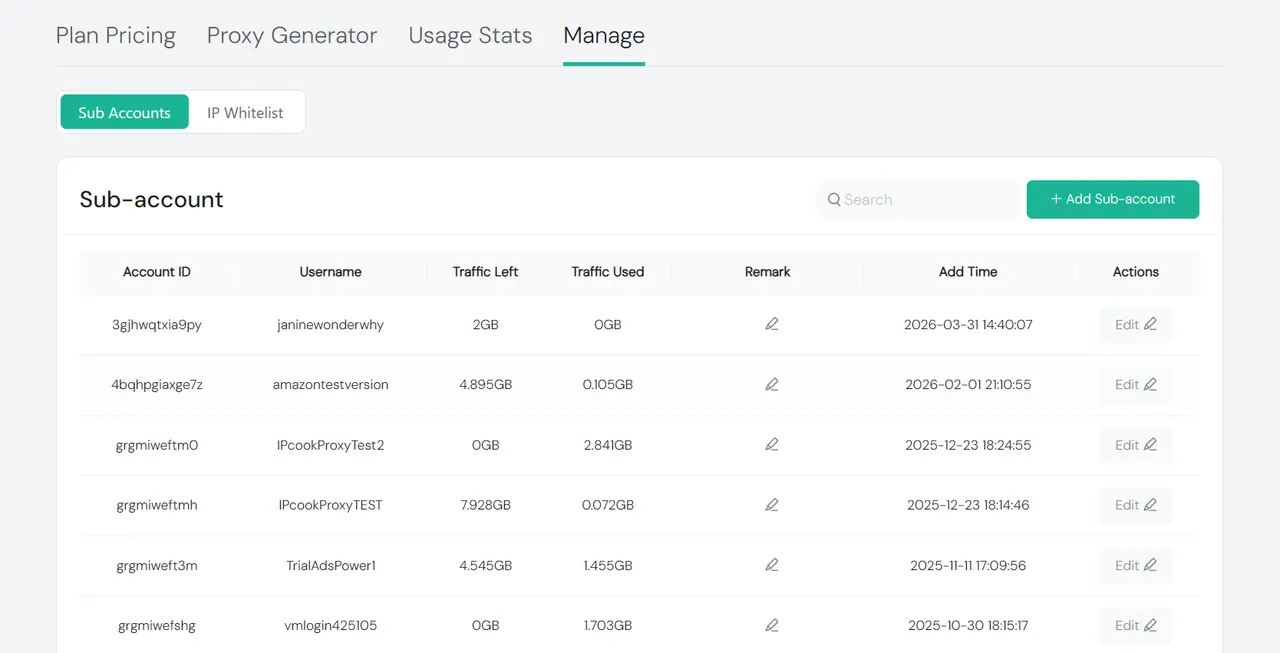Edit the remark for IPcookProxyTest2
This screenshot has width=1280, height=653.
771,444
